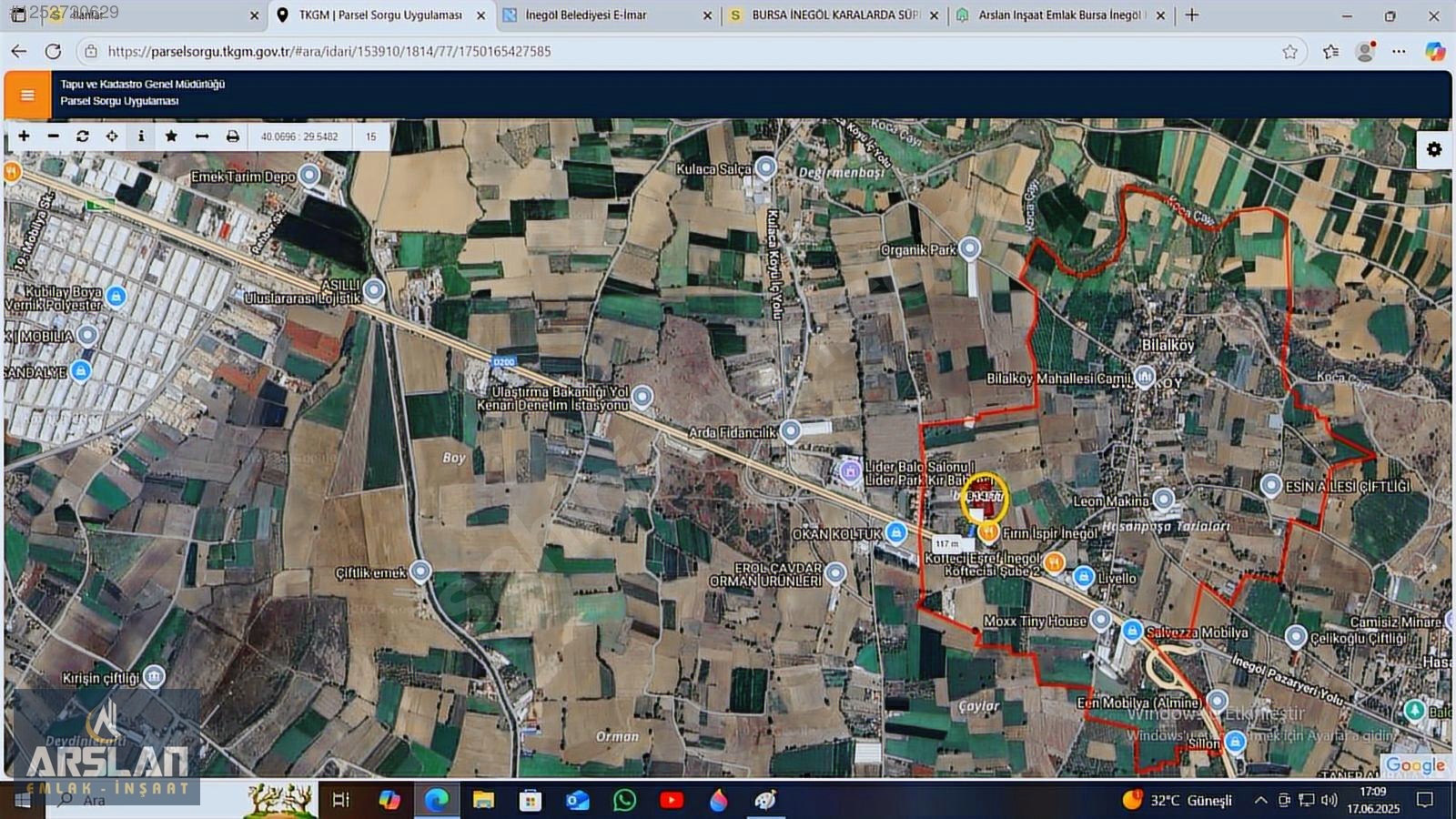The image size is (1456, 819).
Task: Print the map with printer icon
Action: [x=233, y=136]
